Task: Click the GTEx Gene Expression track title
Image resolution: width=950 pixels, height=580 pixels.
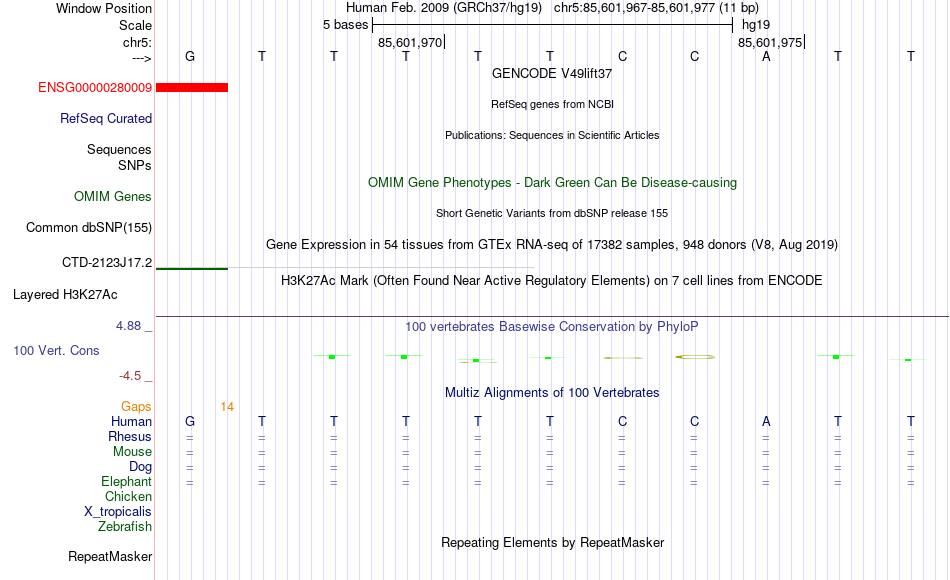Action: [x=552, y=245]
